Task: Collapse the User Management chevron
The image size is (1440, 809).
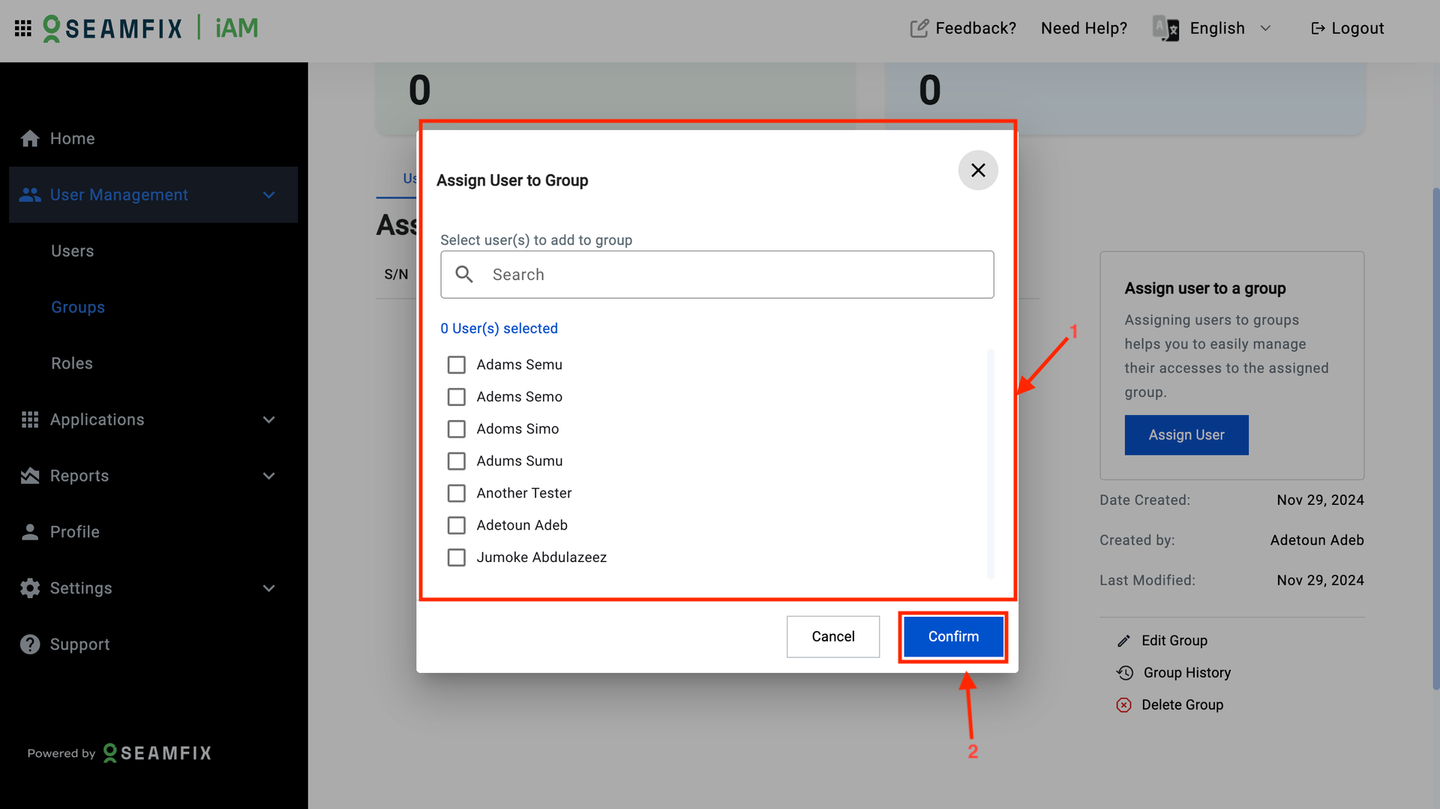Action: (269, 195)
